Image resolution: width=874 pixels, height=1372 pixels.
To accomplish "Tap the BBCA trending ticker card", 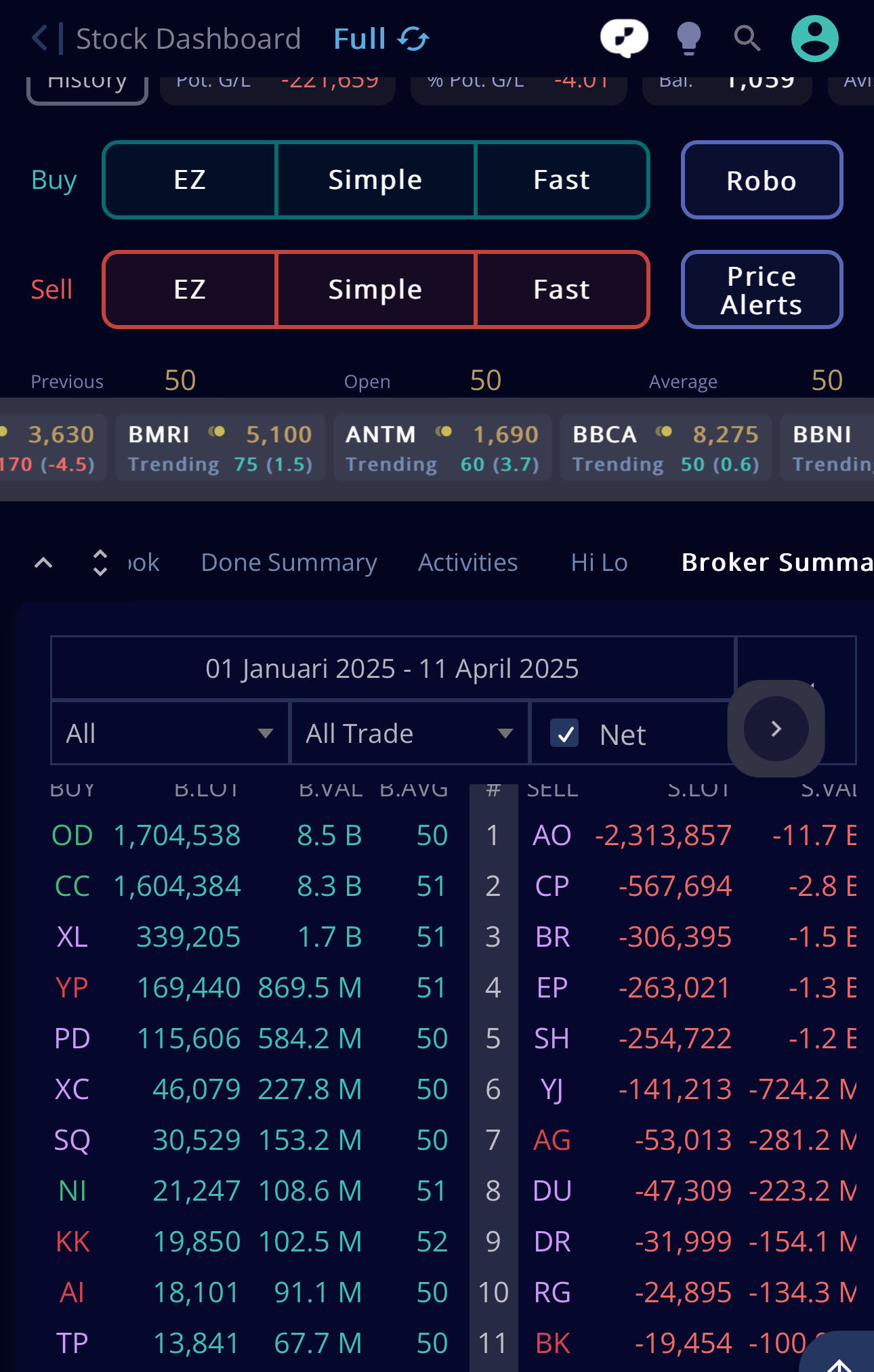I will pyautogui.click(x=665, y=448).
